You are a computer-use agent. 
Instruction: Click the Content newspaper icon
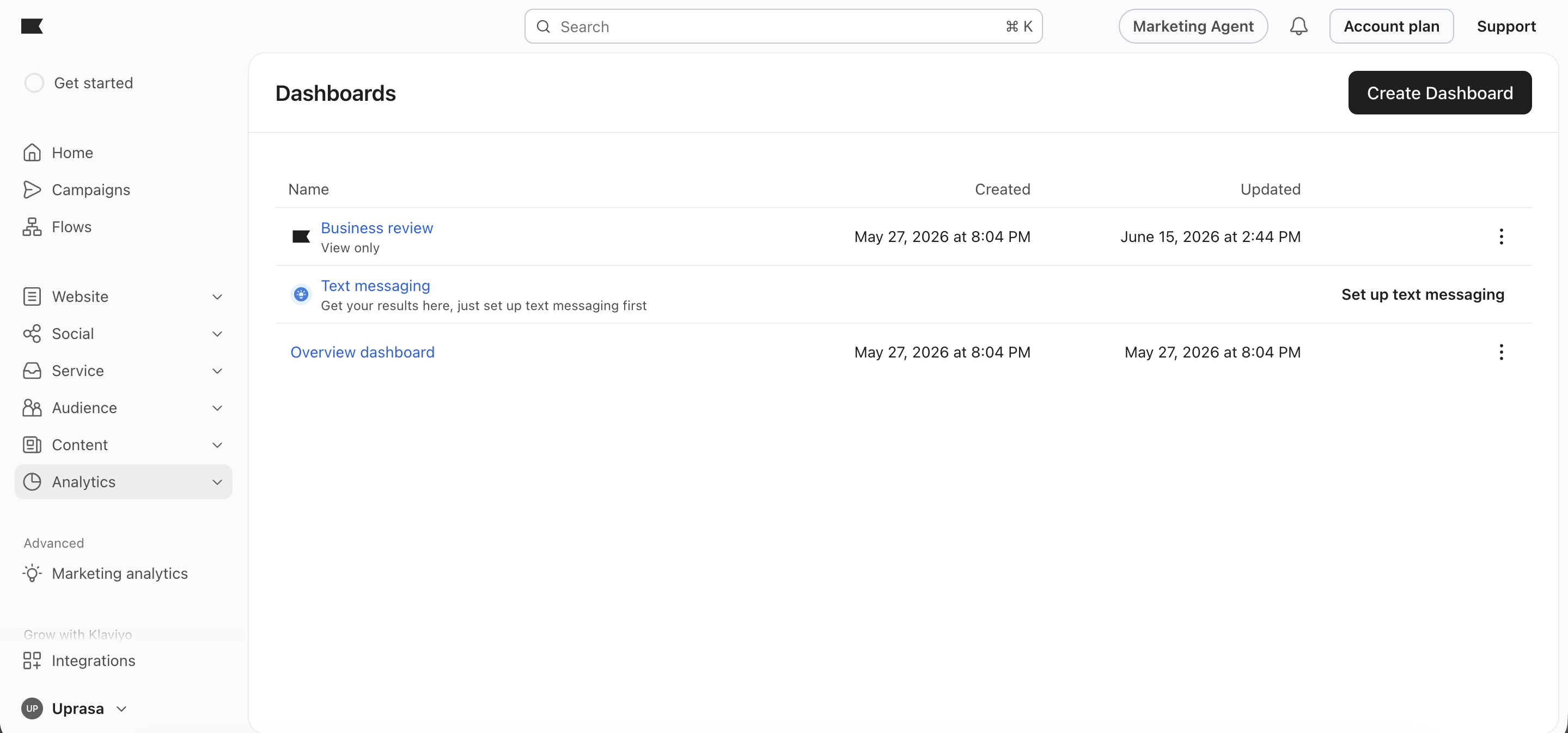click(32, 445)
